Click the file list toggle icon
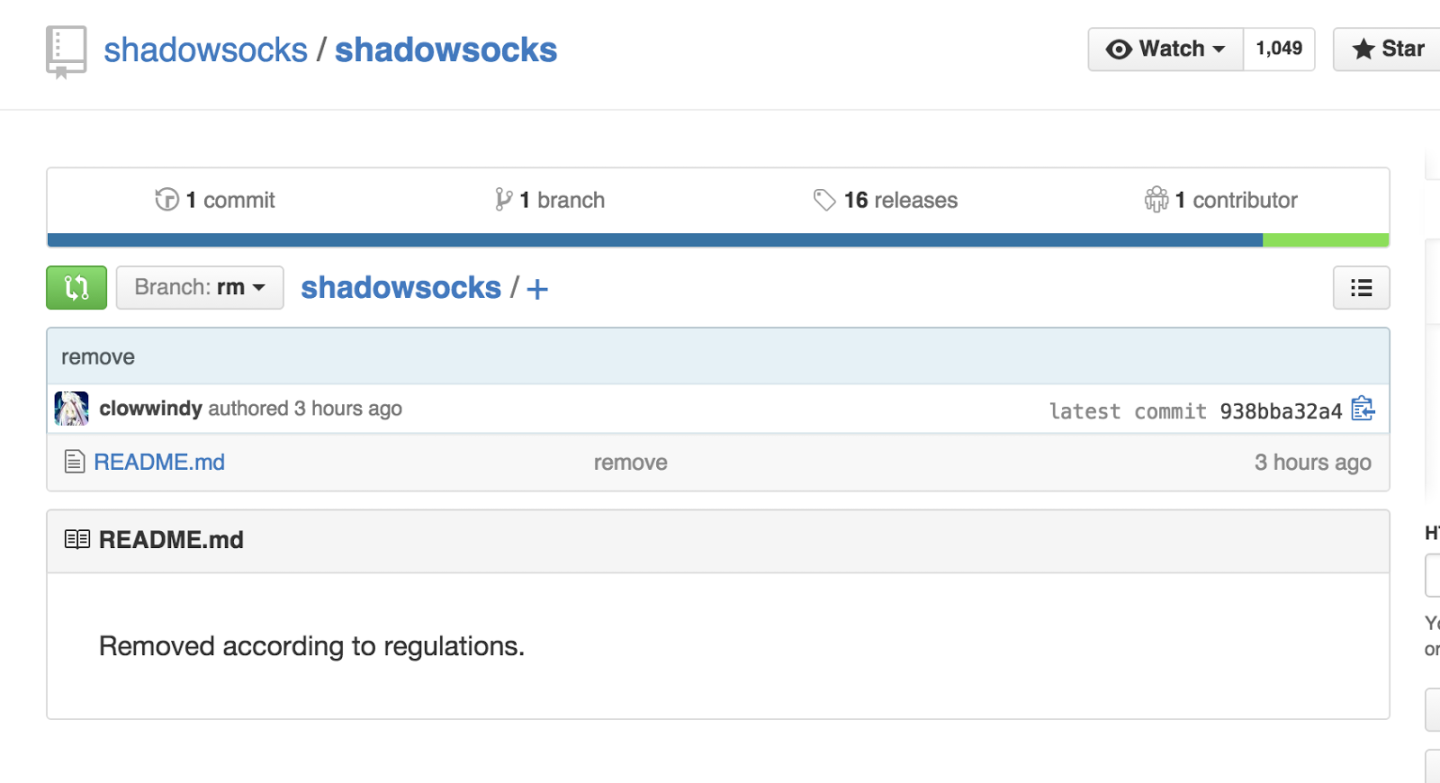1440x783 pixels. (x=1361, y=287)
